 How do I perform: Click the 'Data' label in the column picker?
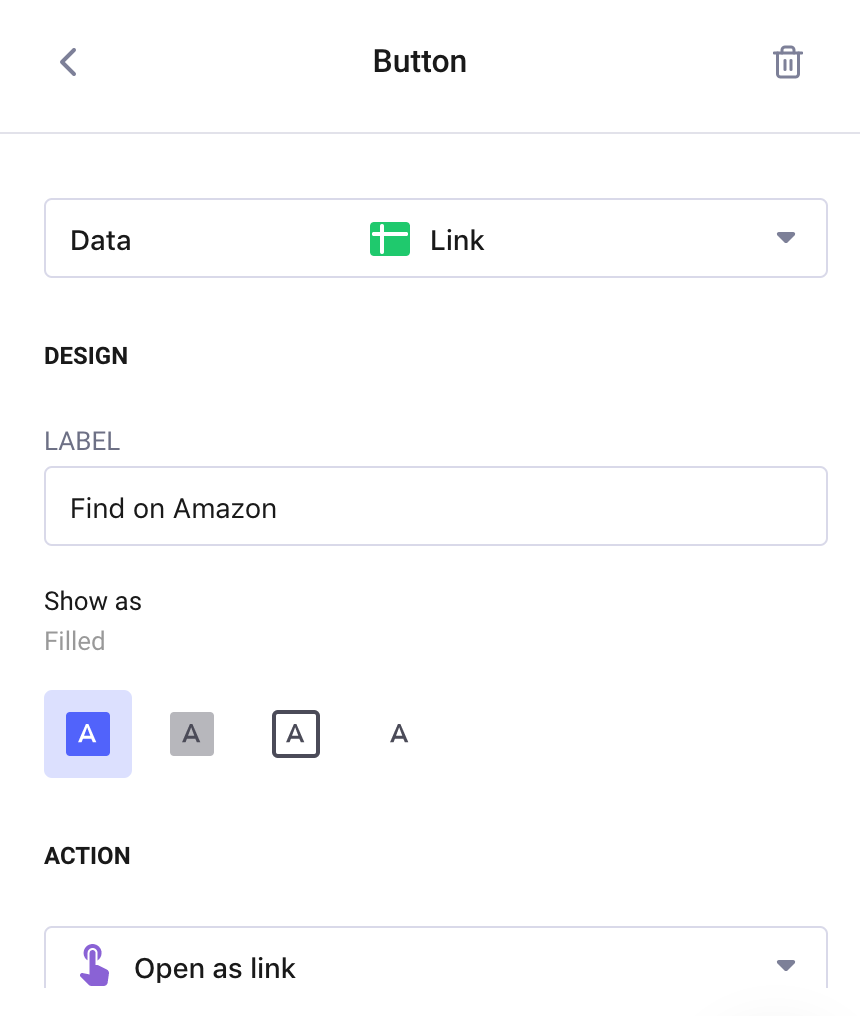[x=100, y=240]
